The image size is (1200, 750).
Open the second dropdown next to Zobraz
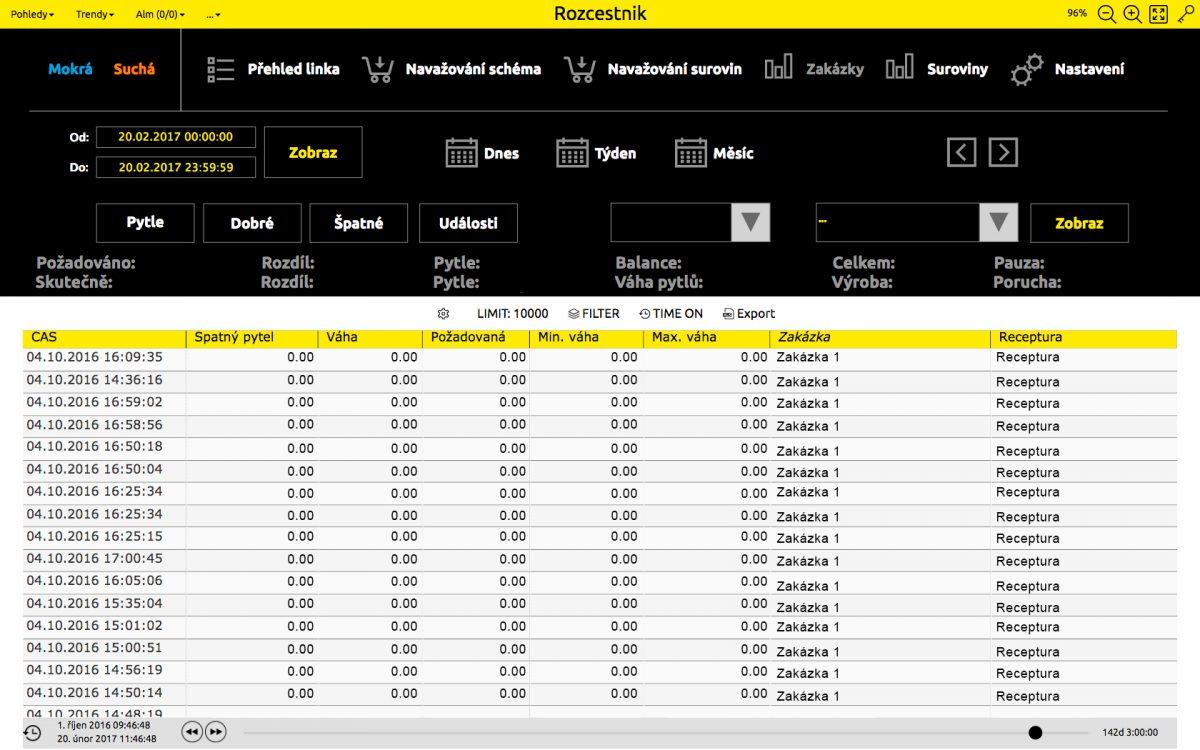[x=997, y=222]
